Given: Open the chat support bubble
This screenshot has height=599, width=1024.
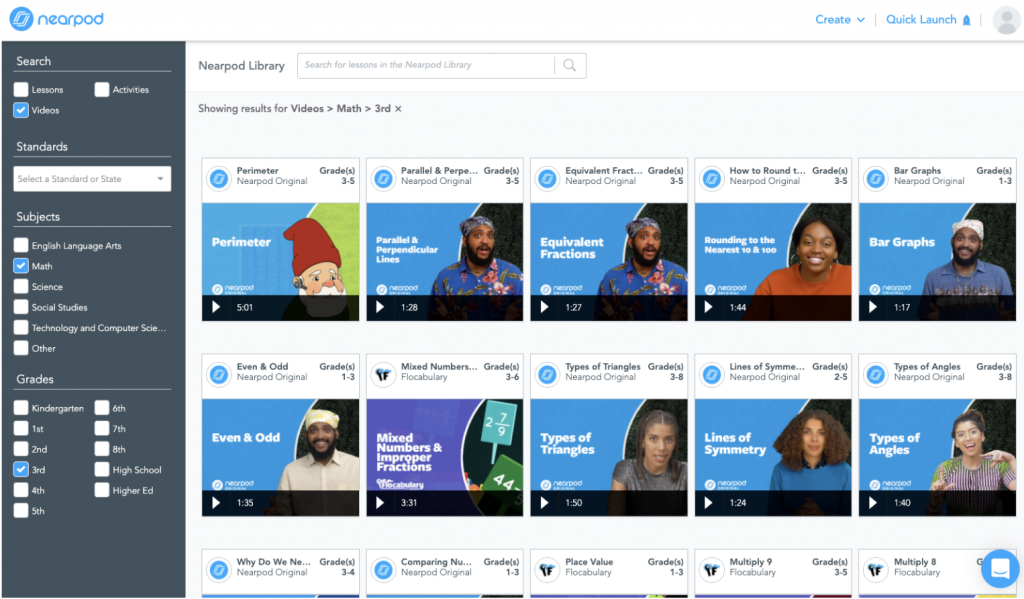Looking at the screenshot, I should click(x=1000, y=568).
